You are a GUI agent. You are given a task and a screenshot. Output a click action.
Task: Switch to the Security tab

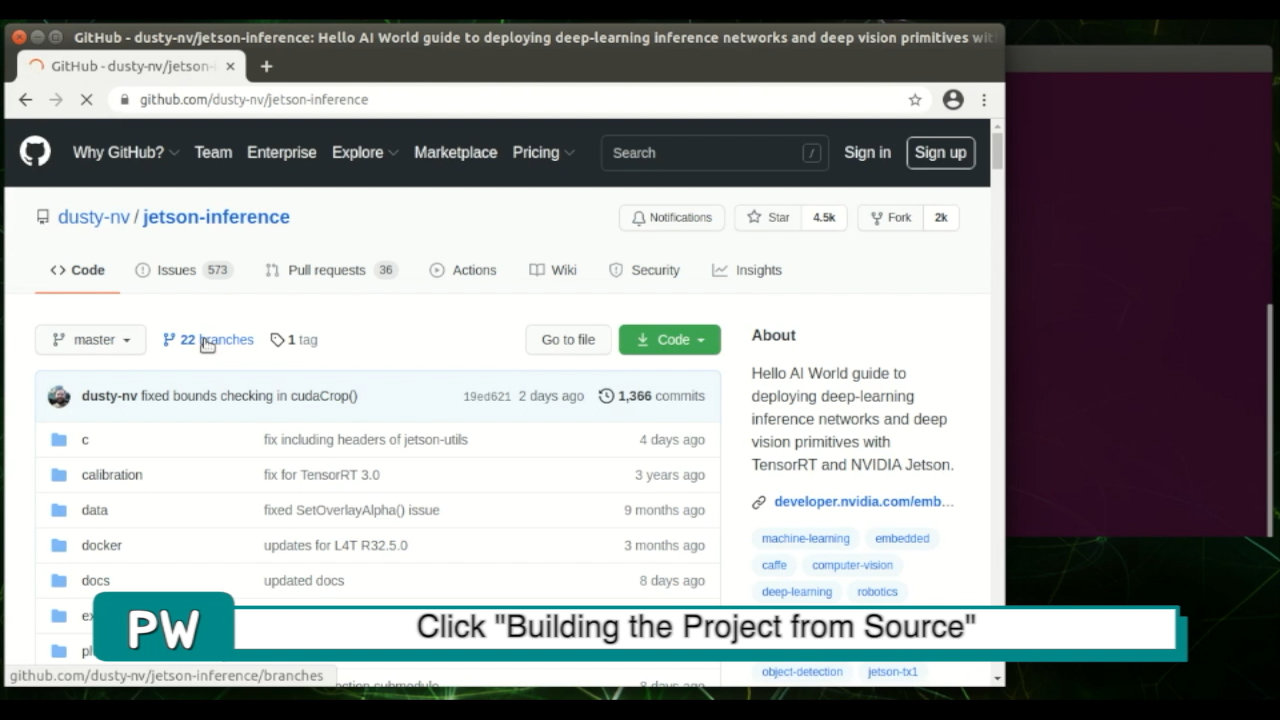645,270
